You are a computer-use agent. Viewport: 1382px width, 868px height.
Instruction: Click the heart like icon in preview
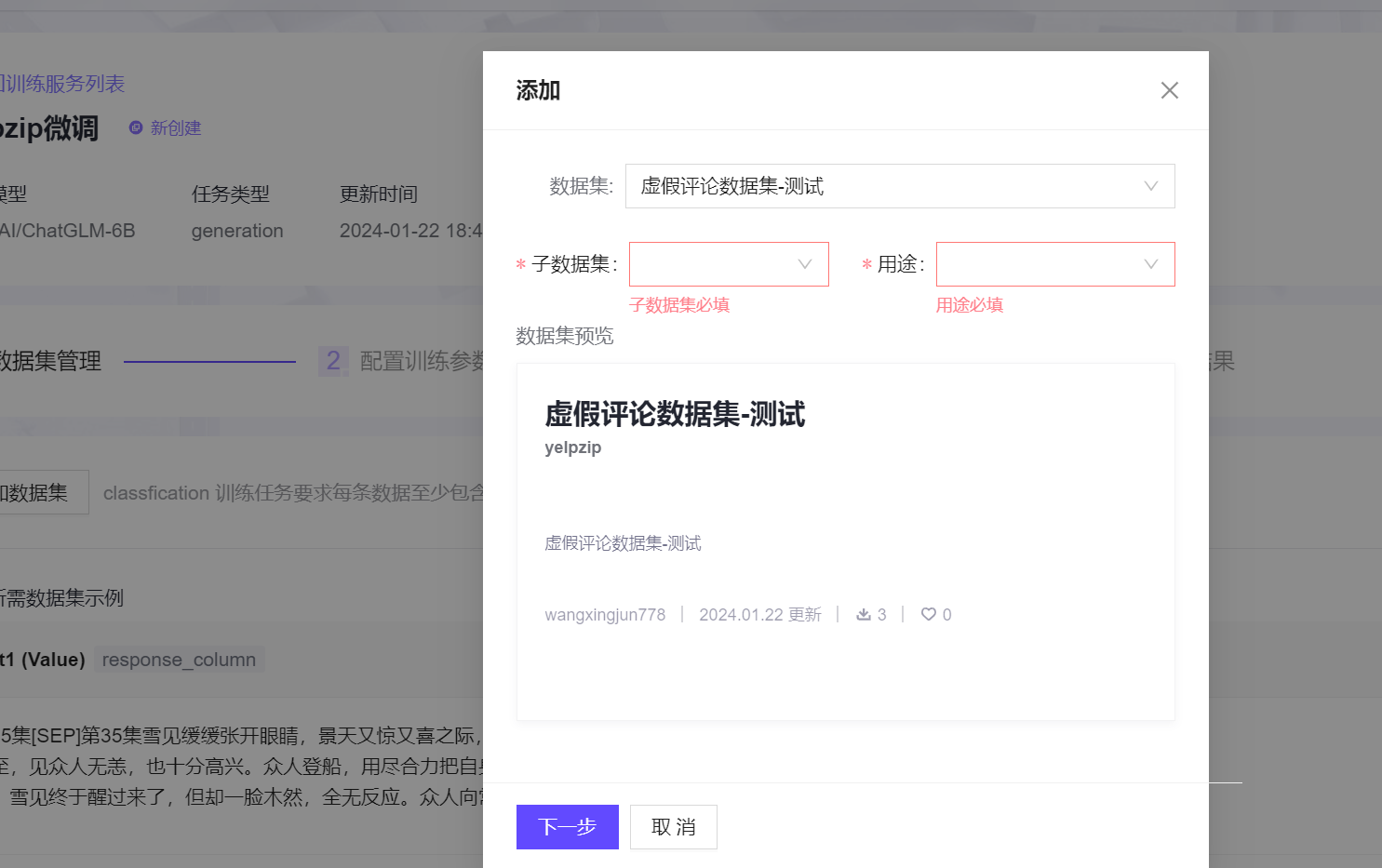click(x=928, y=614)
